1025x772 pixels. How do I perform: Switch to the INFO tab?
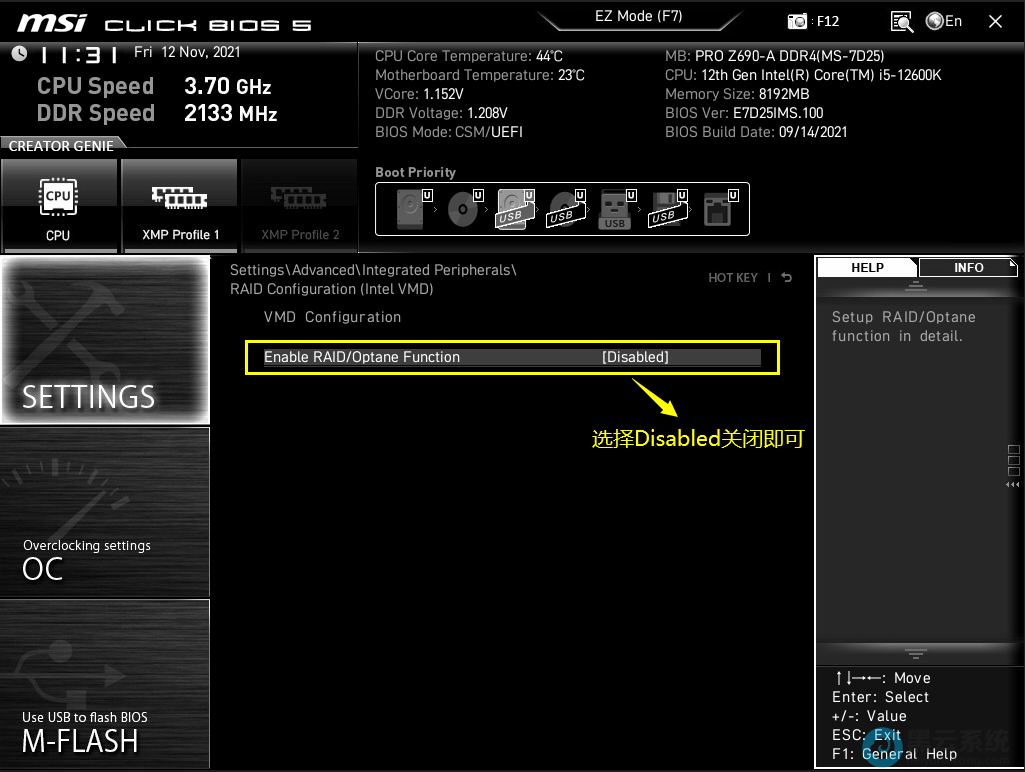[968, 268]
